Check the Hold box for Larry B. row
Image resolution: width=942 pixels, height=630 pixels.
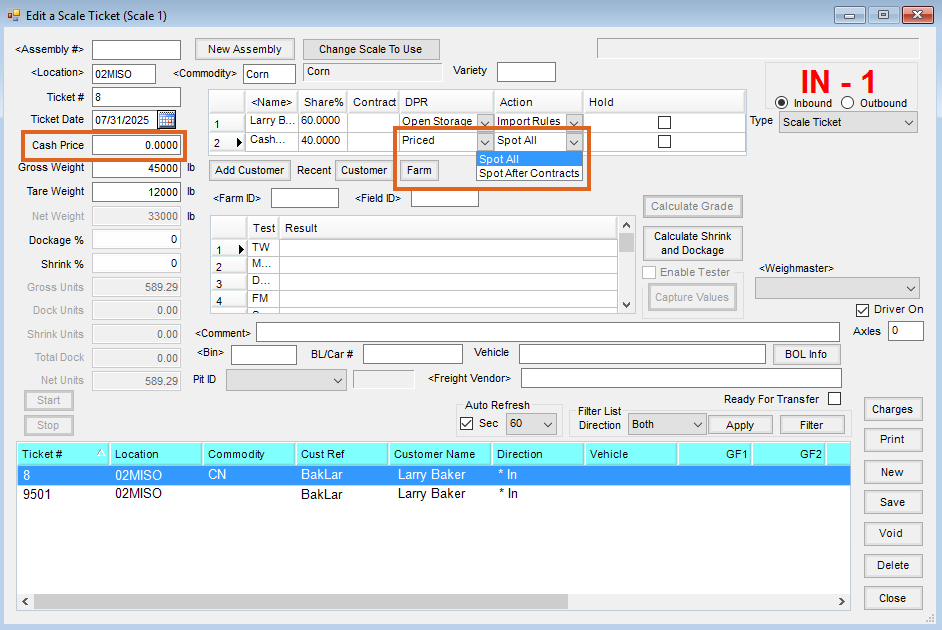coord(664,122)
